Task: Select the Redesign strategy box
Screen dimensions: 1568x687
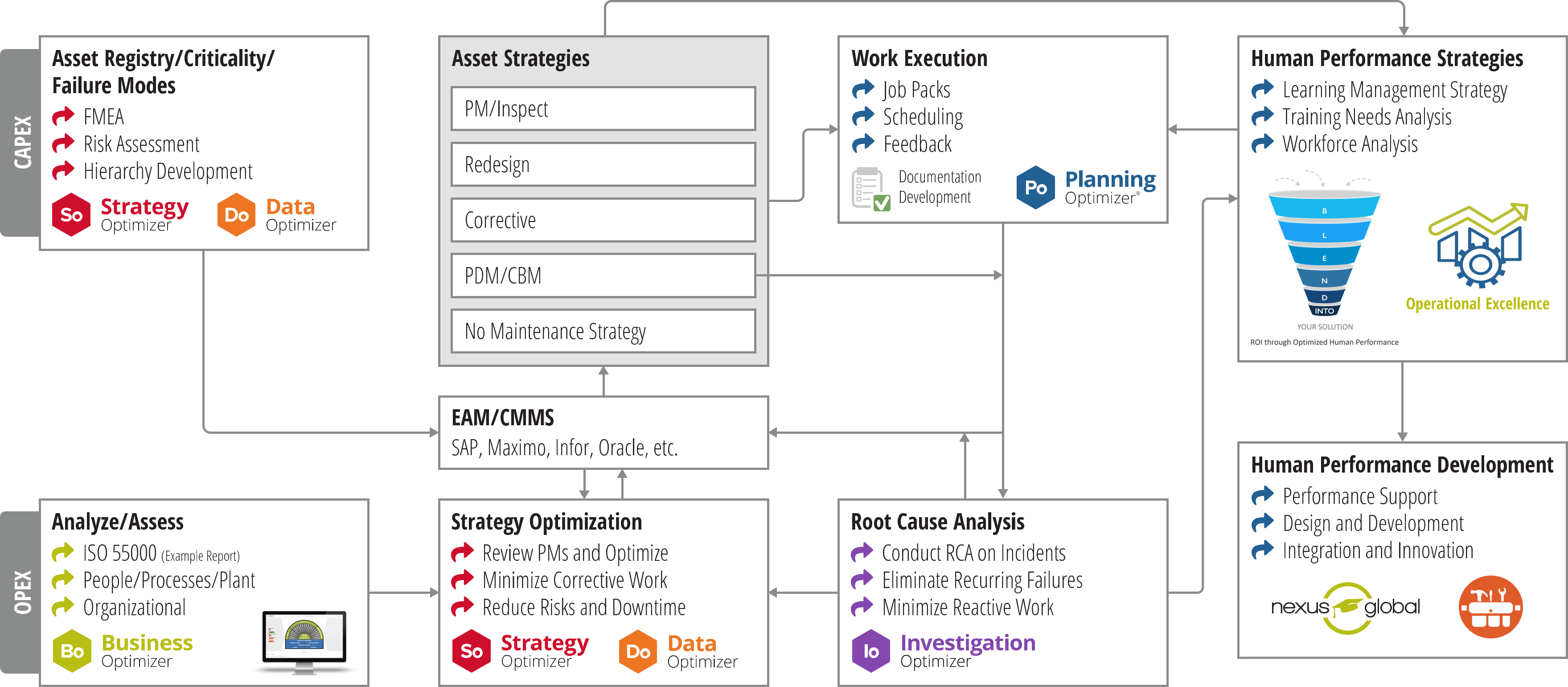Action: pos(603,165)
